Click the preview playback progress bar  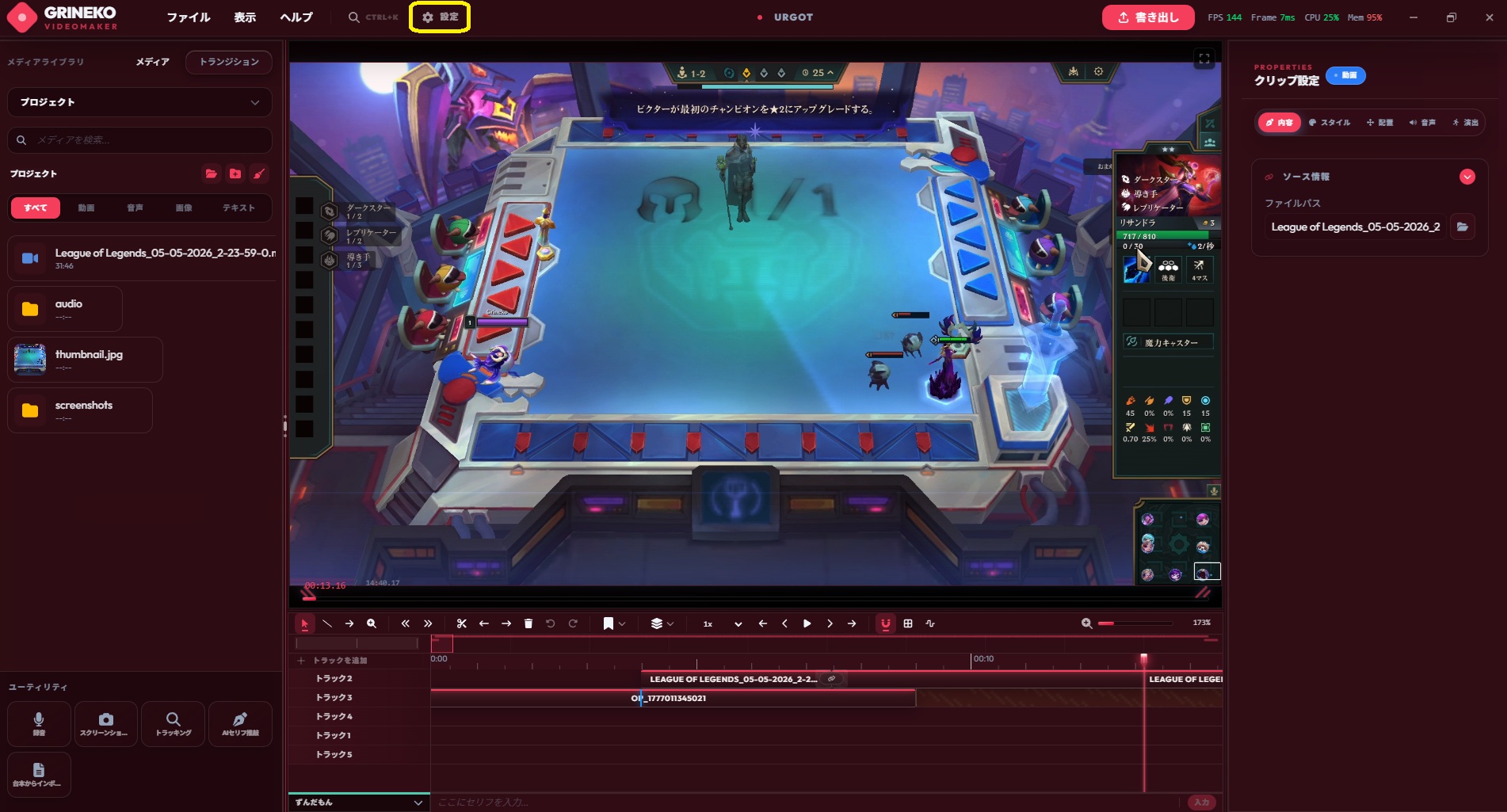point(755,598)
